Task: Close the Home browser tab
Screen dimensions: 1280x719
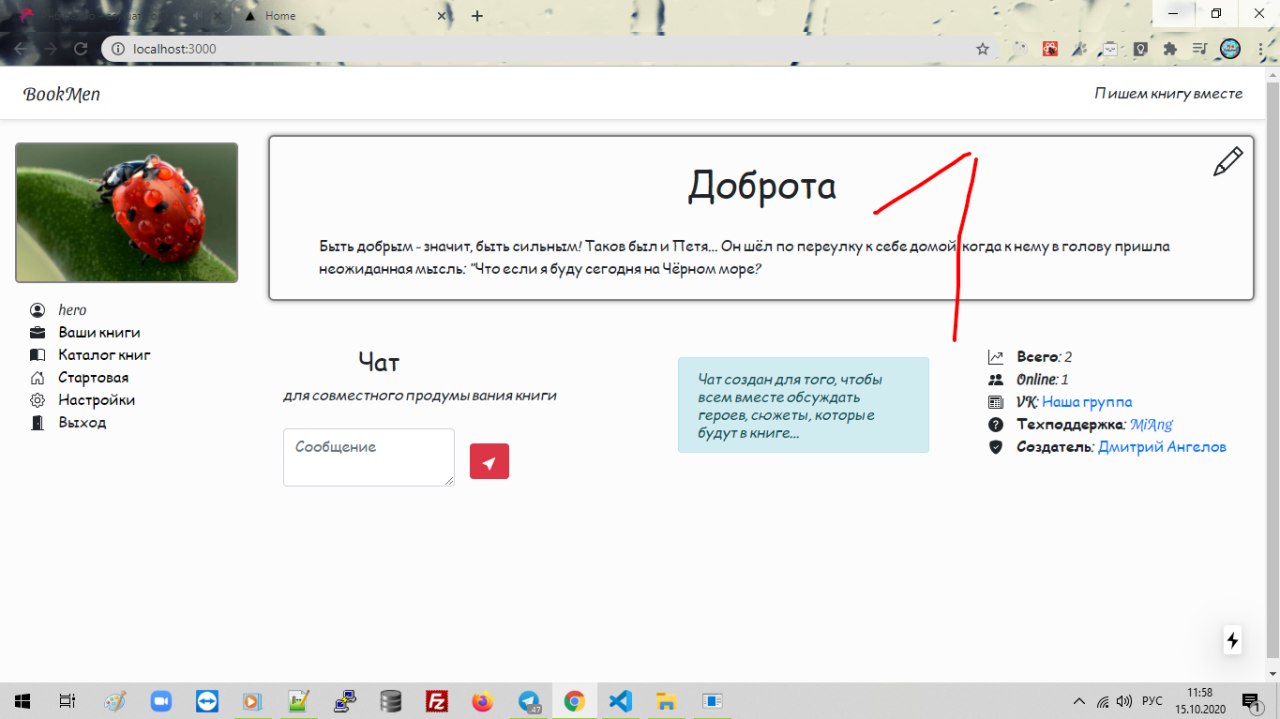Action: click(x=443, y=16)
